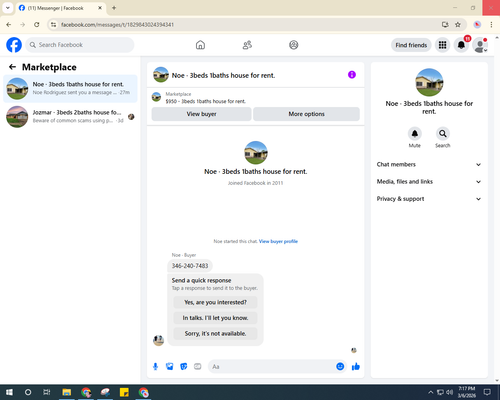
Task: Open the browser tab search dropdown arrow
Action: 8,8
